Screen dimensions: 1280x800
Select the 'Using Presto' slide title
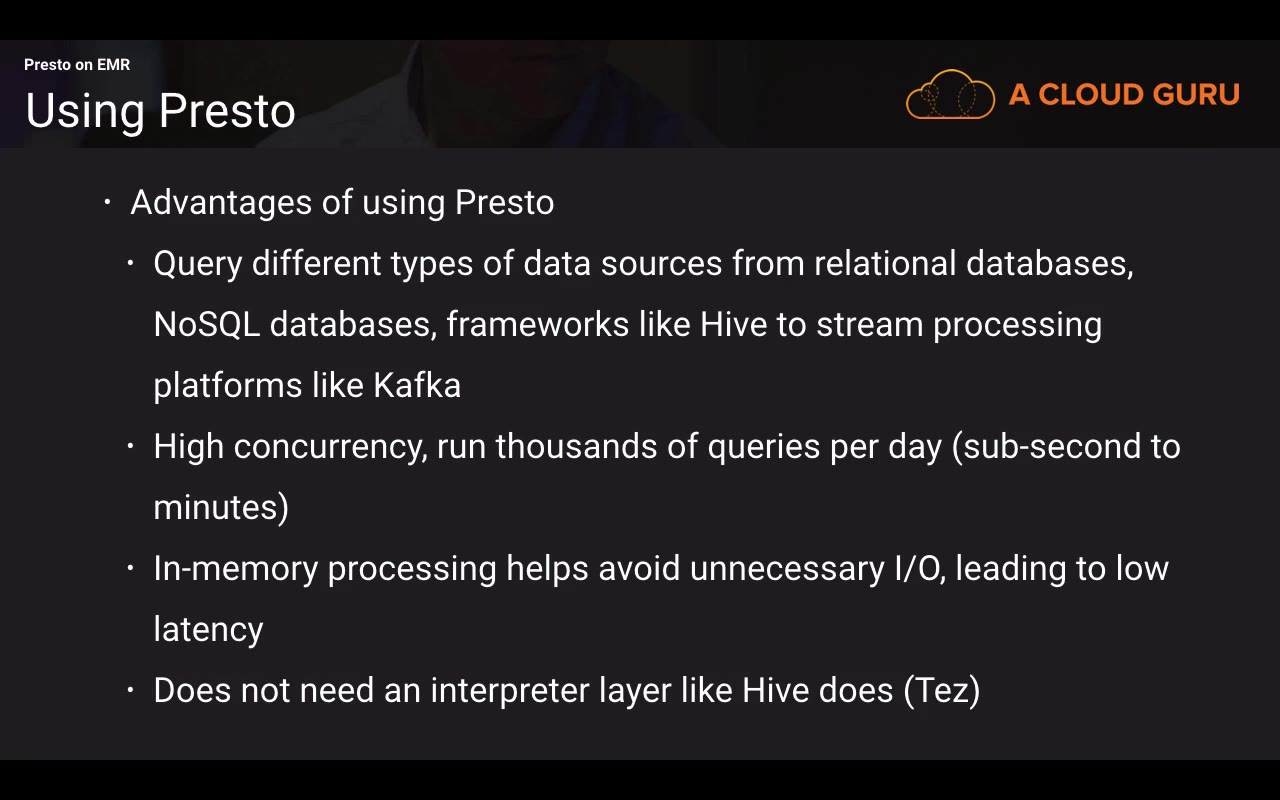tap(160, 111)
